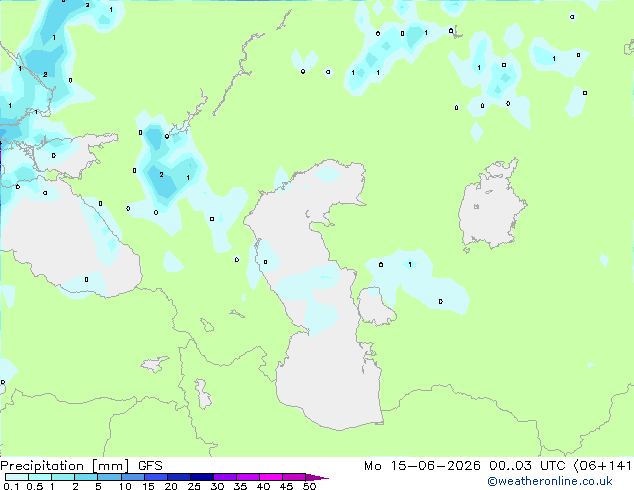The image size is (634, 490).
Task: Click the legend value "45"
Action: coord(286,486)
